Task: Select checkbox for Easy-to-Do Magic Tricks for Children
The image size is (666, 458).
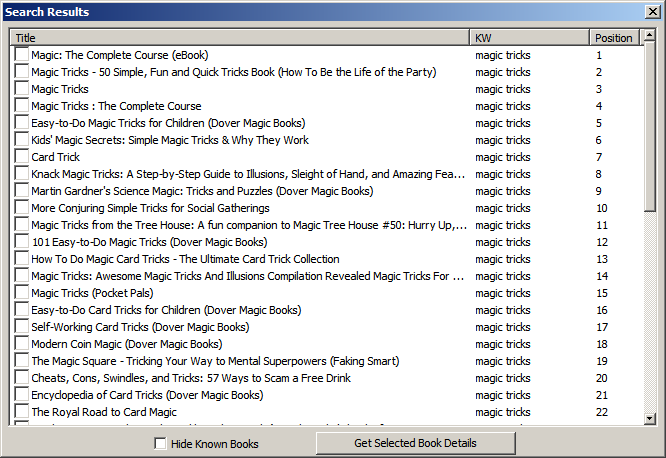Action: click(x=22, y=122)
